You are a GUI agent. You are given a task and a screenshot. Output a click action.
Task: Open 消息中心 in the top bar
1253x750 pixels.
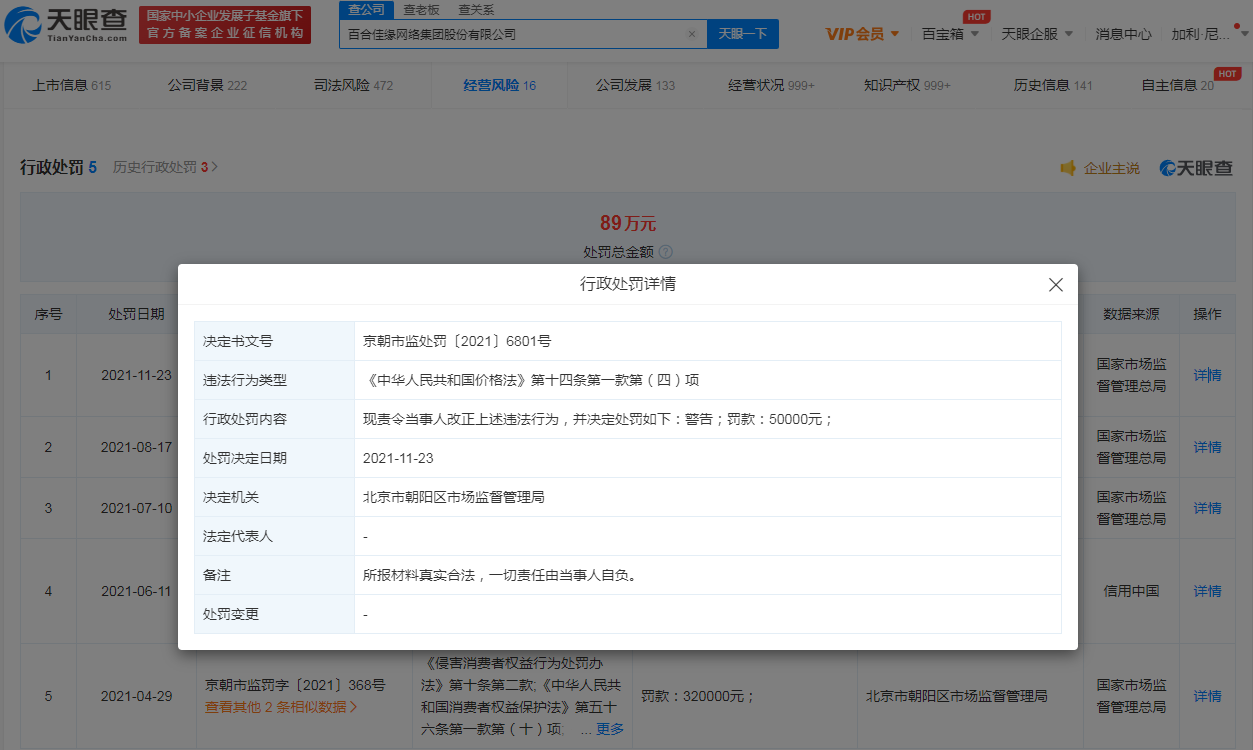[1123, 34]
